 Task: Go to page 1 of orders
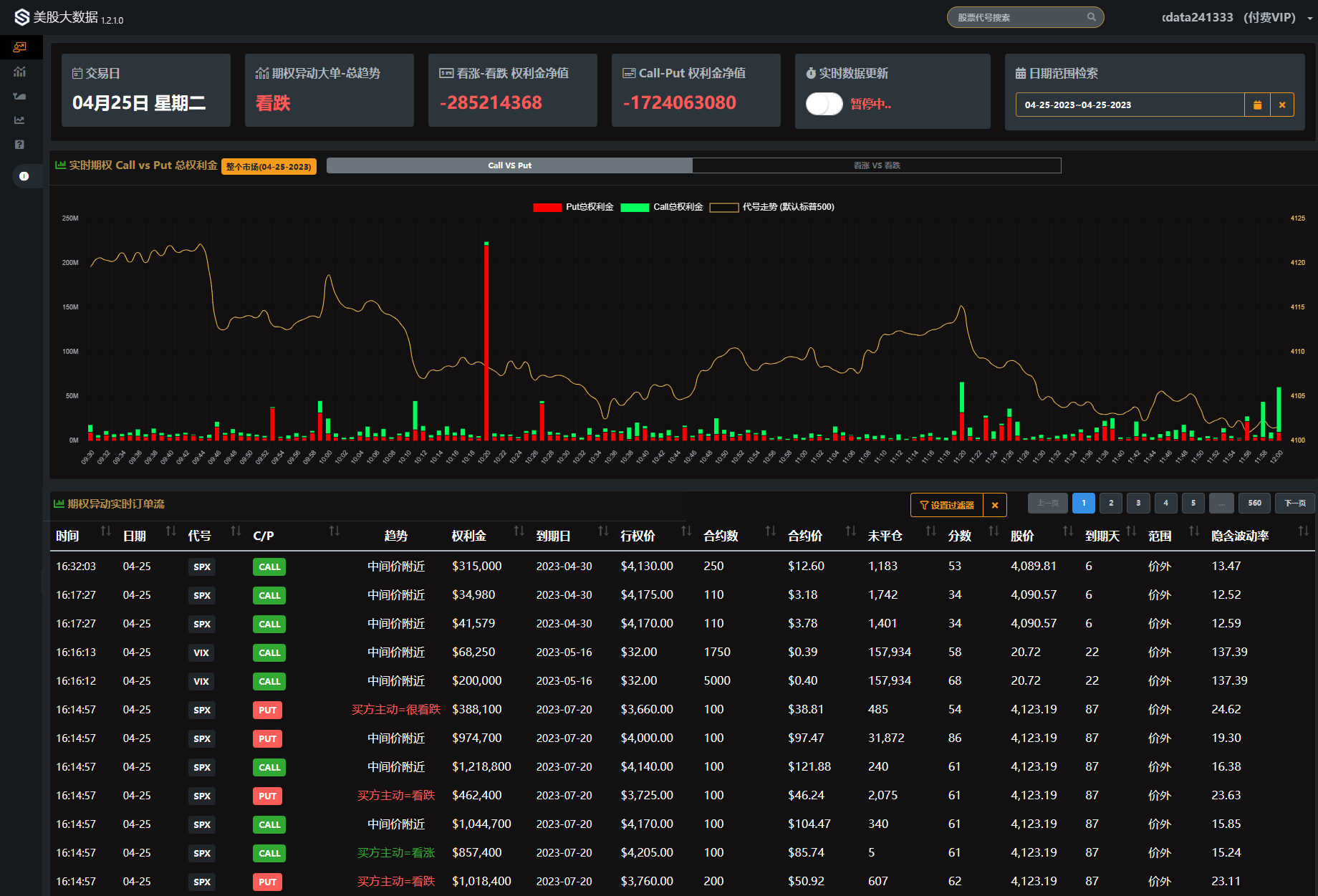(1084, 503)
